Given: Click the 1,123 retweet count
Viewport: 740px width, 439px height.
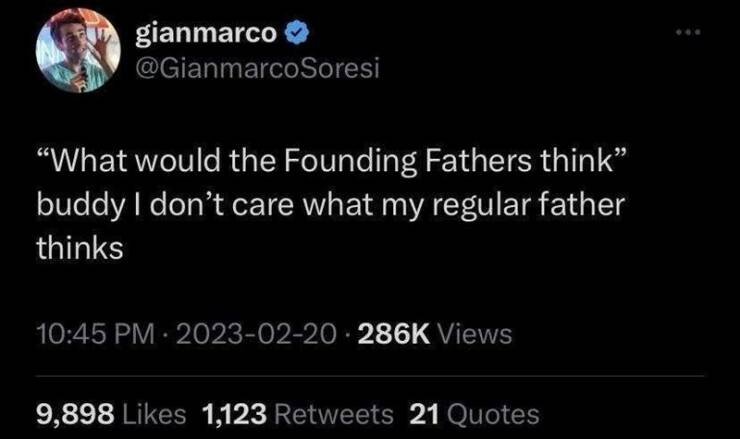Looking at the screenshot, I should (x=232, y=413).
